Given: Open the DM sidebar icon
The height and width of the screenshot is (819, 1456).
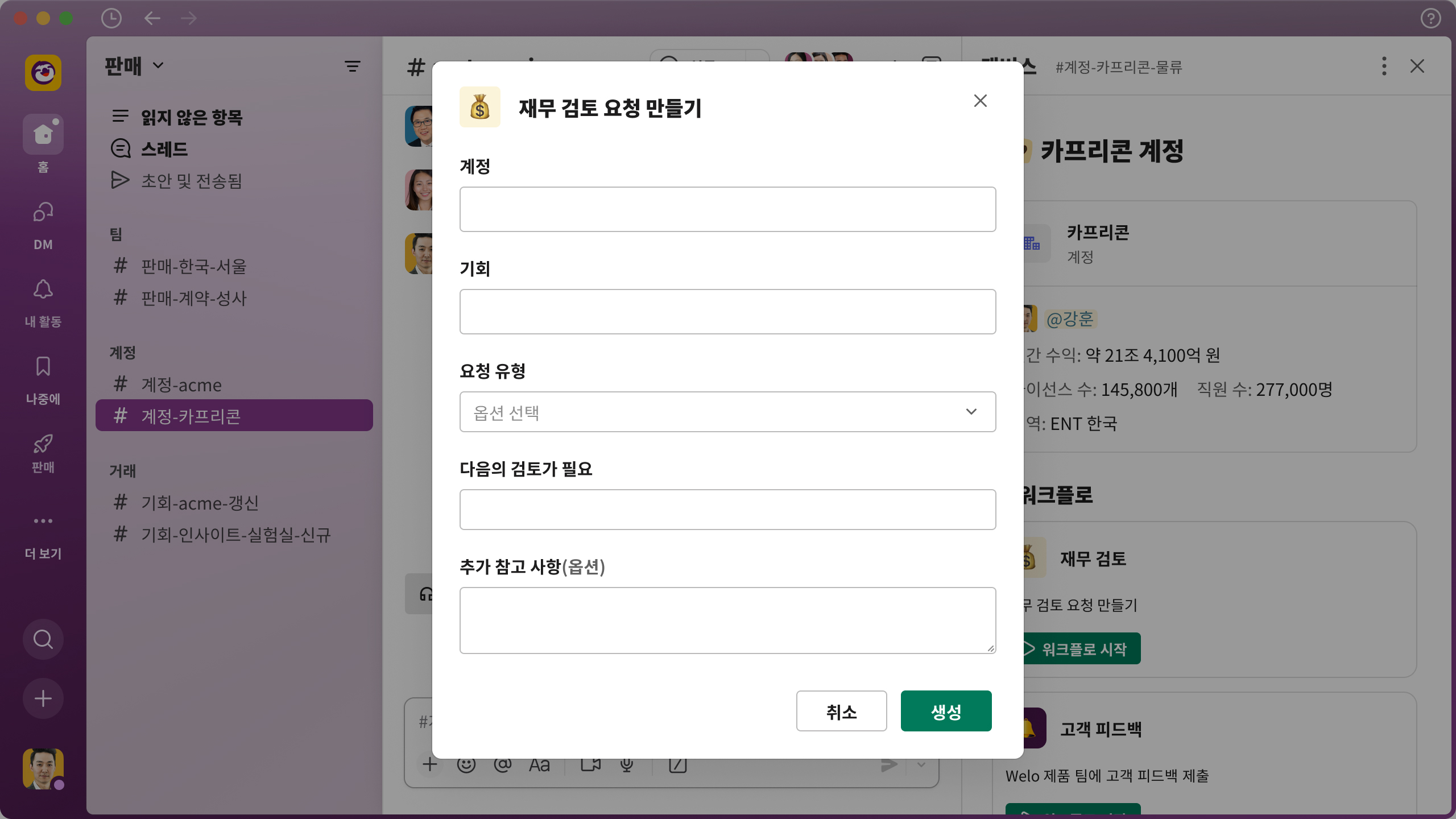Looking at the screenshot, I should [x=43, y=213].
